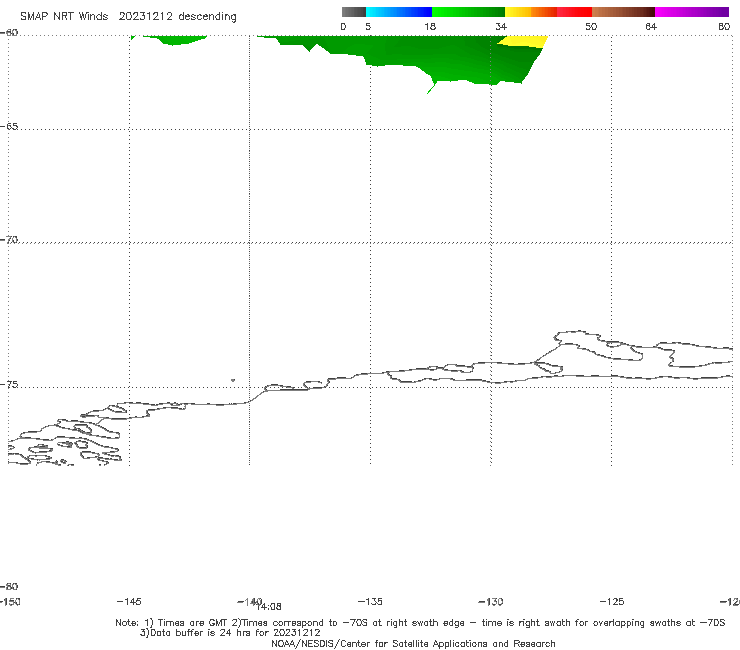This screenshot has width=740, height=650.
Task: Click the -80 latitude axis label
Action: [x=9, y=587]
